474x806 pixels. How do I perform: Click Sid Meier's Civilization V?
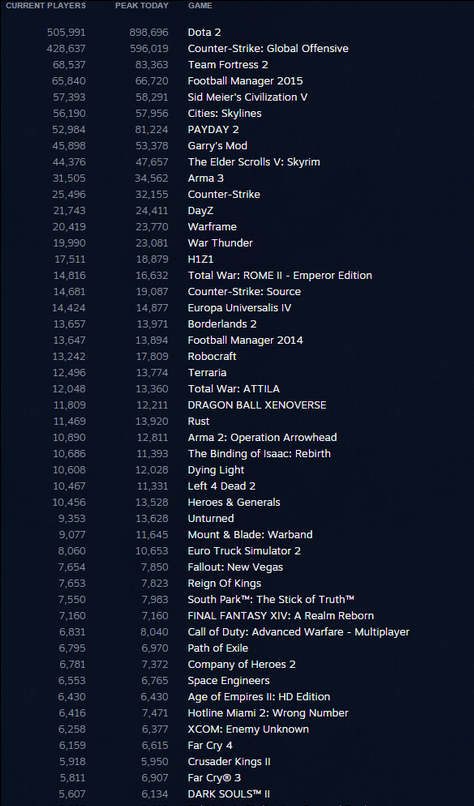point(247,97)
